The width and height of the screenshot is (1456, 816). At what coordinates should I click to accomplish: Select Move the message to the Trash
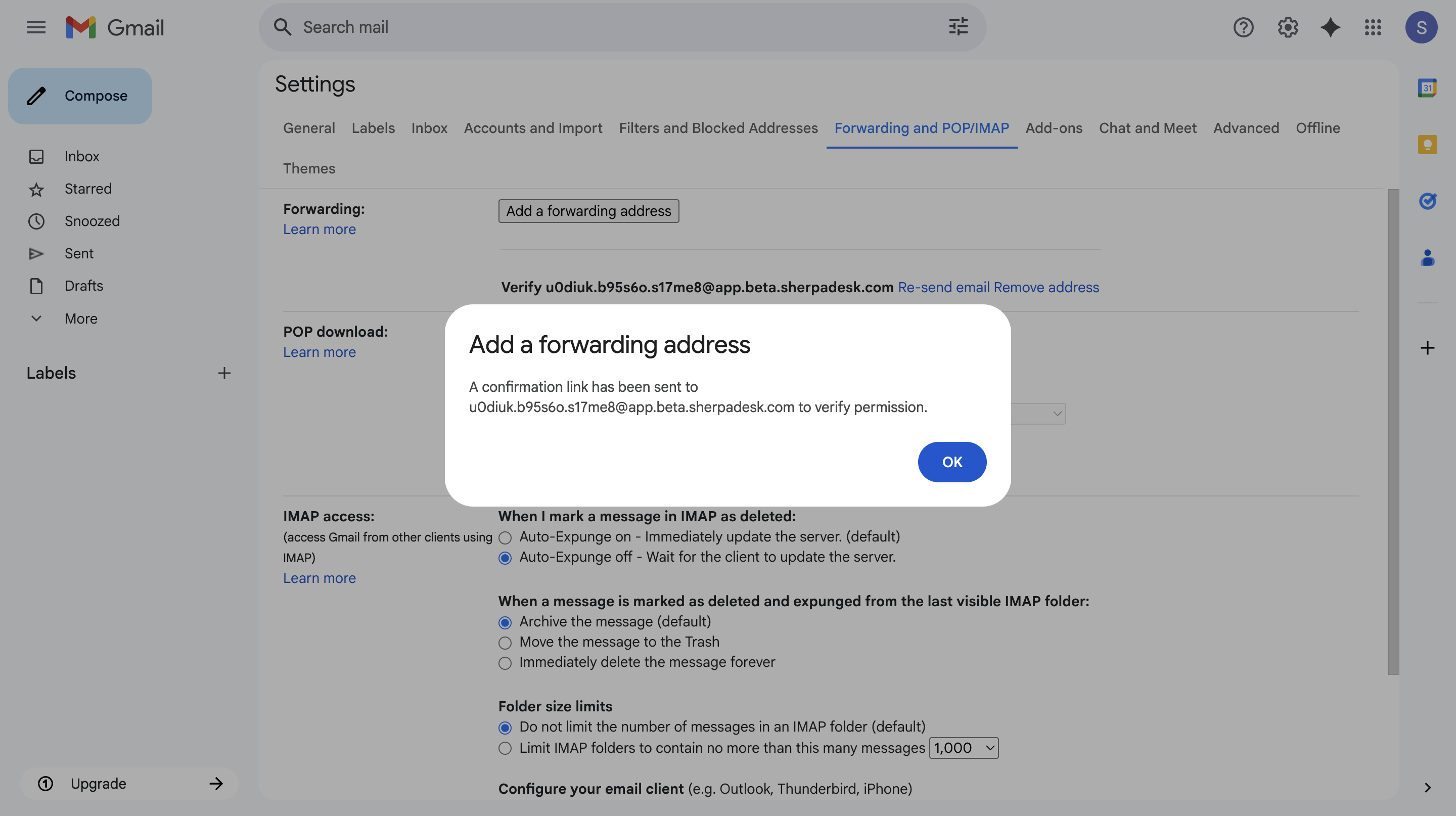pyautogui.click(x=505, y=643)
